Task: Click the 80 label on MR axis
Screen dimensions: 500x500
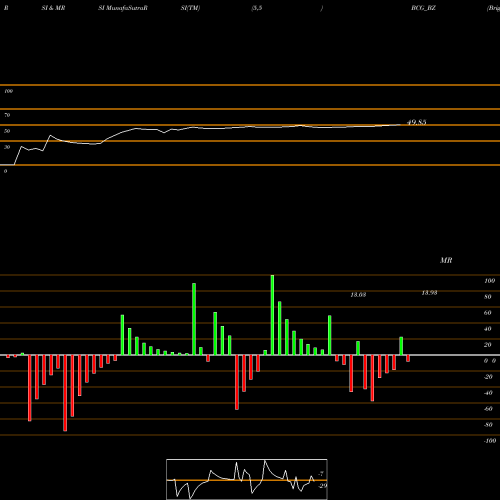Action: [x=488, y=297]
